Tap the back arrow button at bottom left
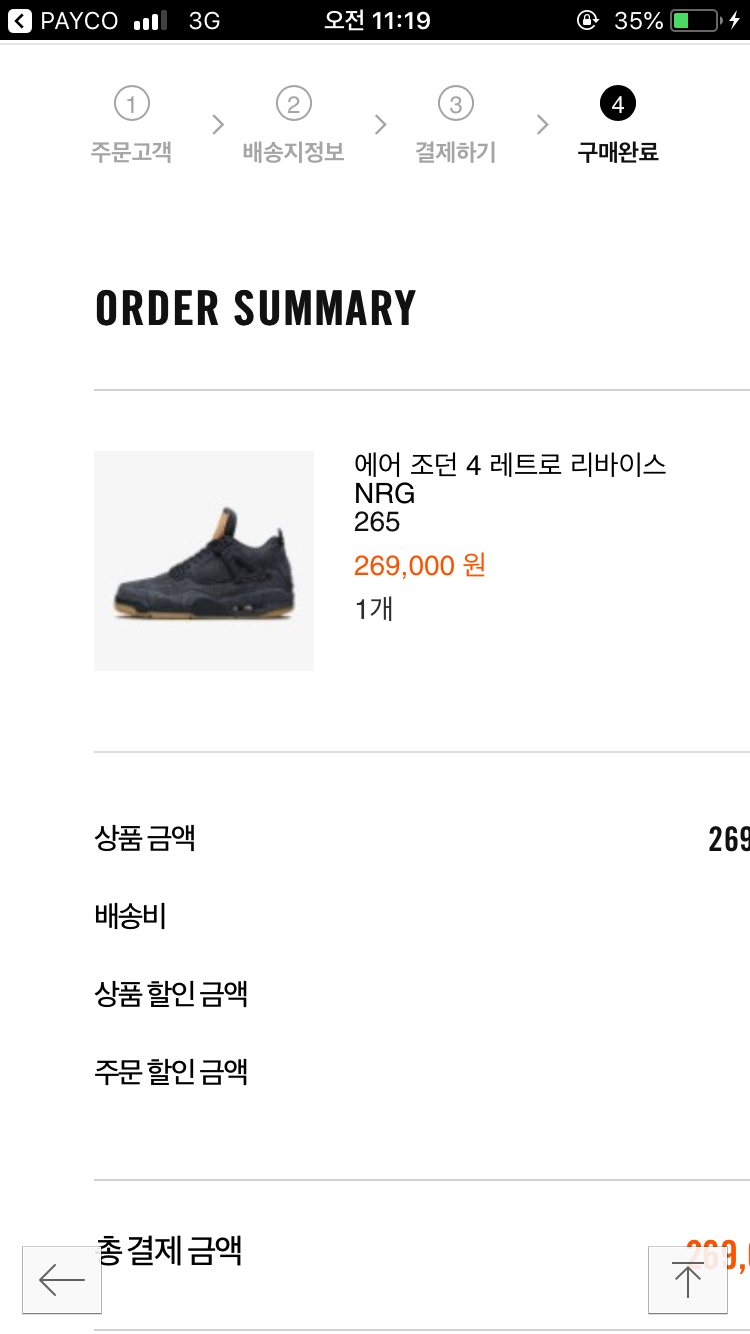750x1334 pixels. (62, 1279)
